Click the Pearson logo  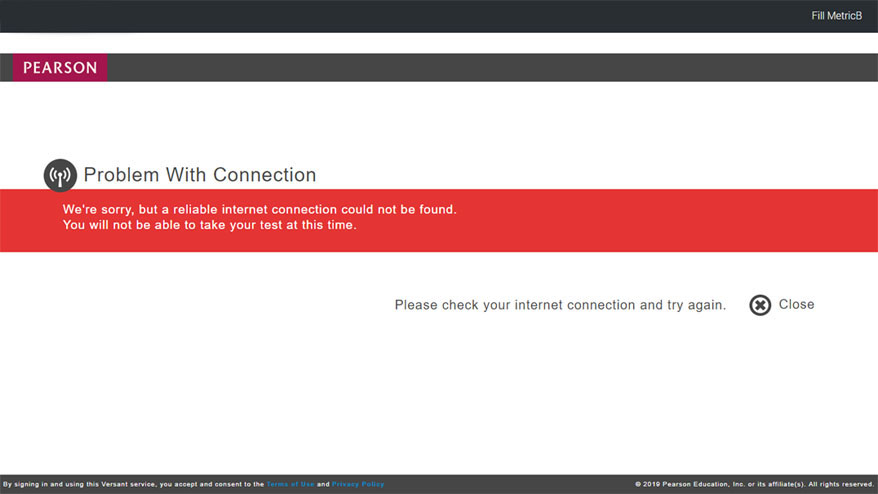pyautogui.click(x=60, y=68)
